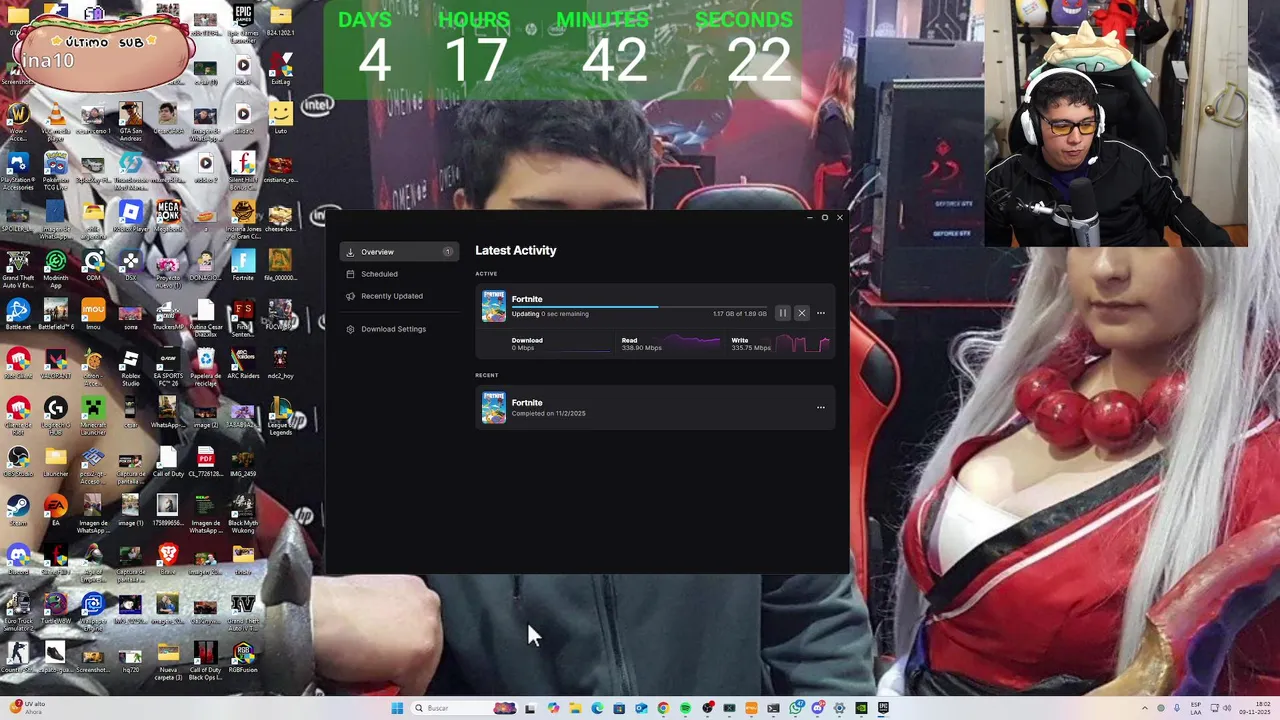1280x720 pixels.
Task: Select the OBS Studio desktop icon
Action: [x=18, y=460]
